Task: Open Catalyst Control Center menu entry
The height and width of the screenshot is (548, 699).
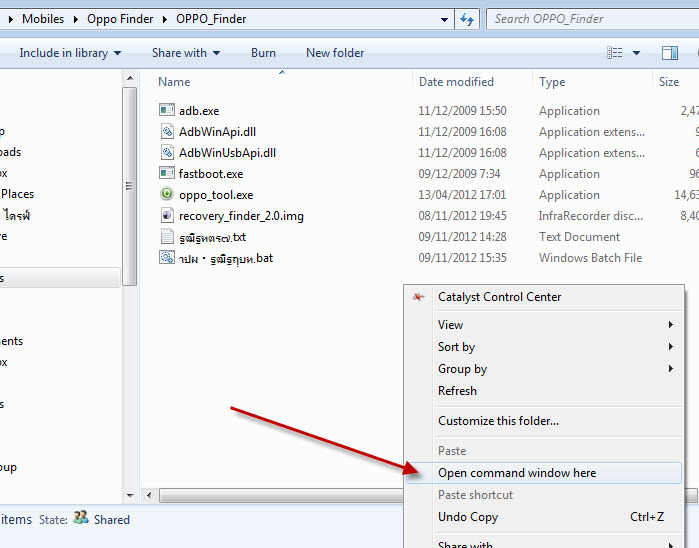Action: [499, 297]
